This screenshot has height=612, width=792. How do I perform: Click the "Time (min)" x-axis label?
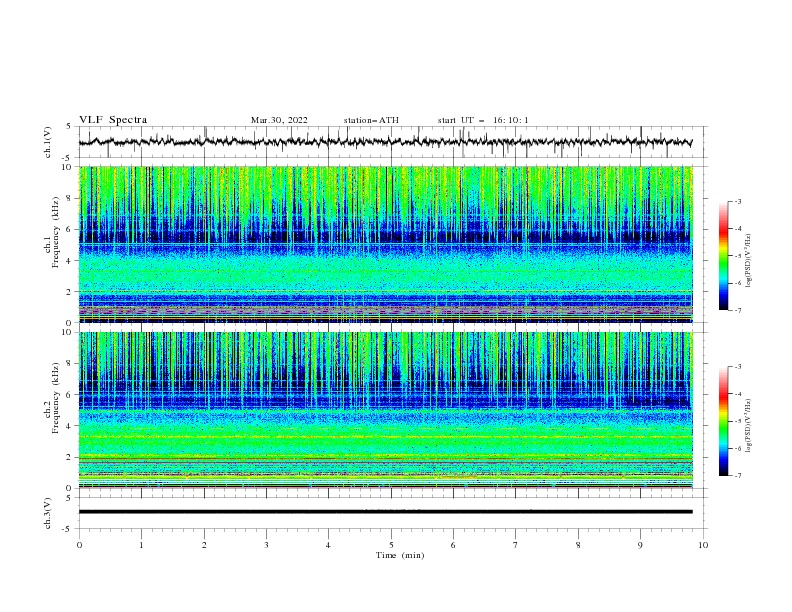click(x=400, y=555)
